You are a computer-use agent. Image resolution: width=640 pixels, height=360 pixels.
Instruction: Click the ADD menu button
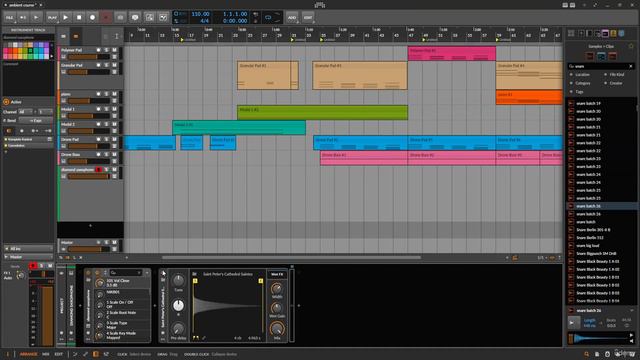click(291, 18)
